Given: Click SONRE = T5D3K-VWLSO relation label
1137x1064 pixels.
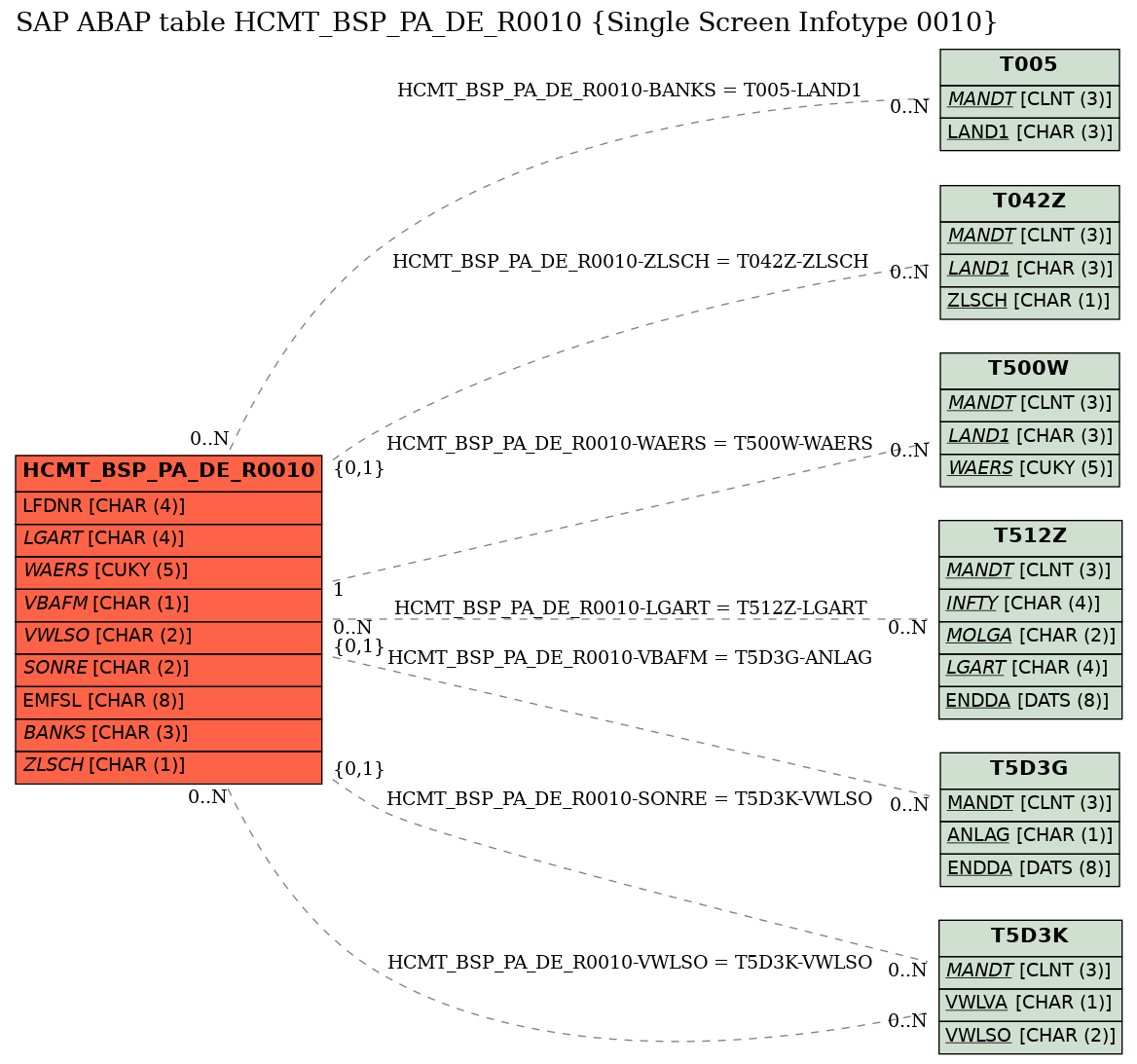Looking at the screenshot, I should (630, 799).
